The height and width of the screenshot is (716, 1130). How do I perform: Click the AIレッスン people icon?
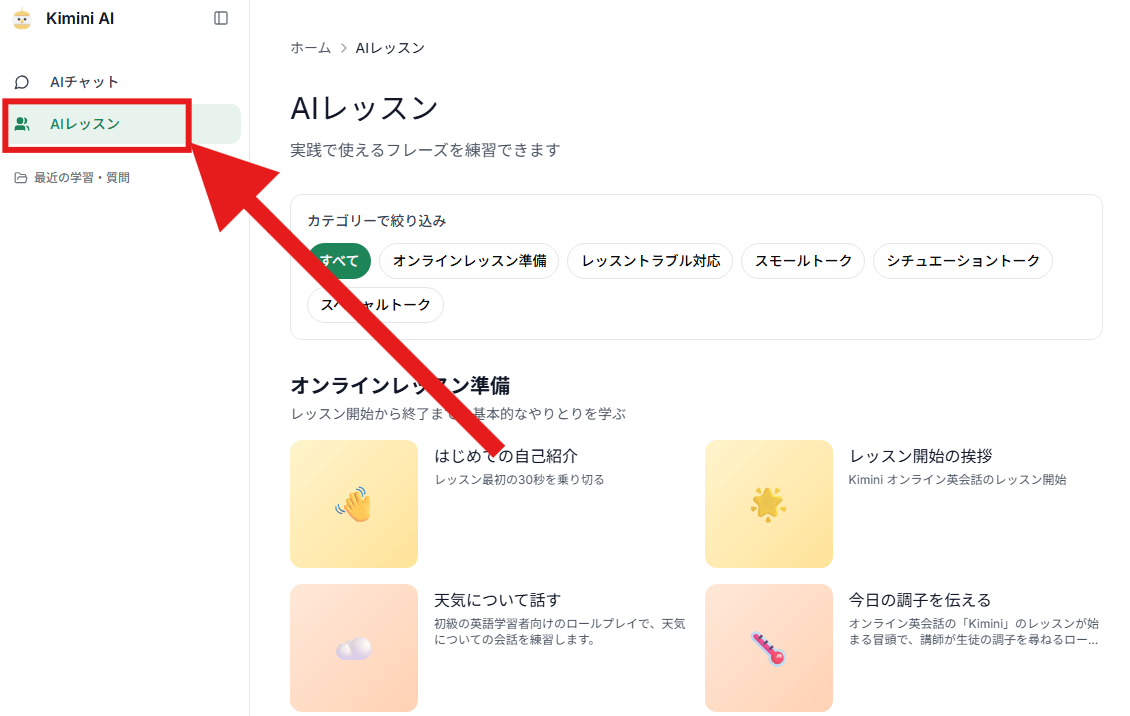(22, 124)
